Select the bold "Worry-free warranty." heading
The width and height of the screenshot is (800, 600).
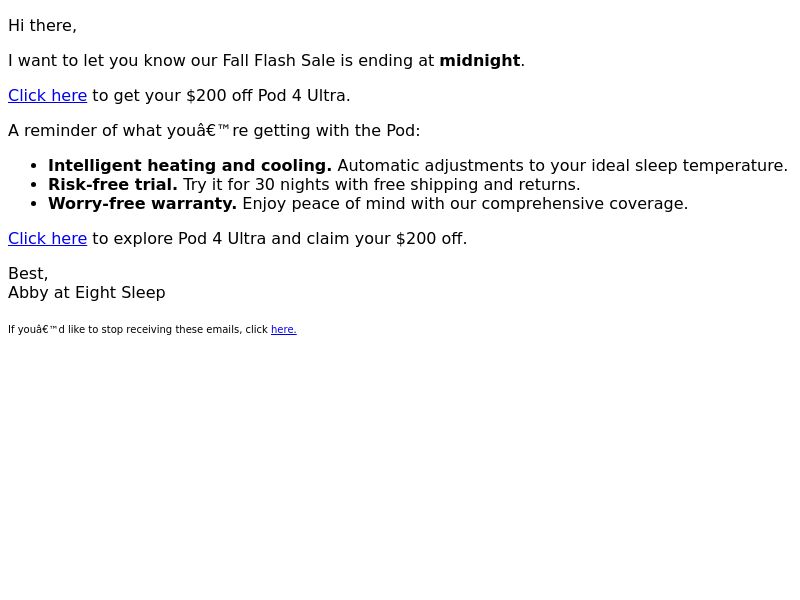click(142, 203)
